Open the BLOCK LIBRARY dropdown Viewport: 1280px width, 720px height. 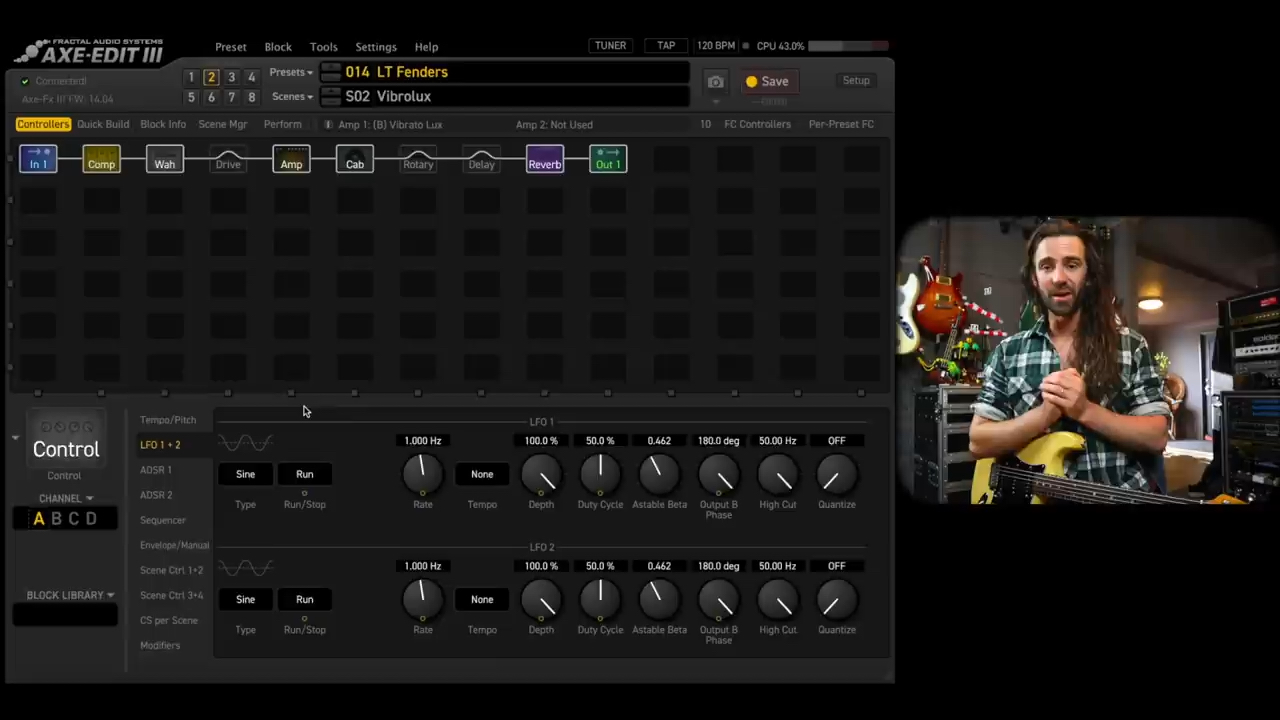(x=70, y=595)
